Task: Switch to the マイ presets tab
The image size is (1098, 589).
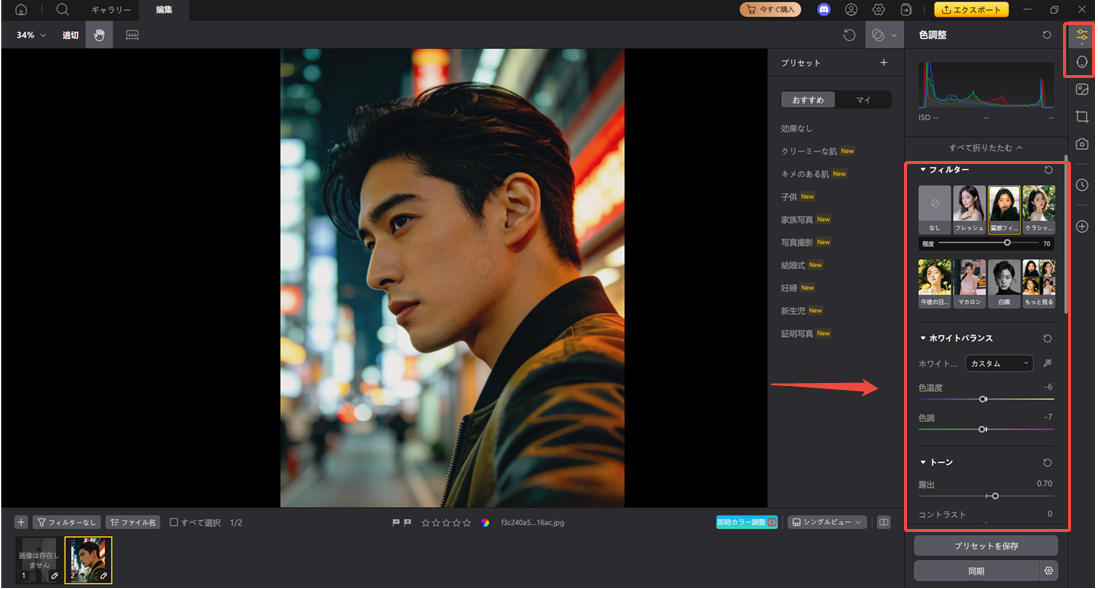Action: click(x=863, y=99)
